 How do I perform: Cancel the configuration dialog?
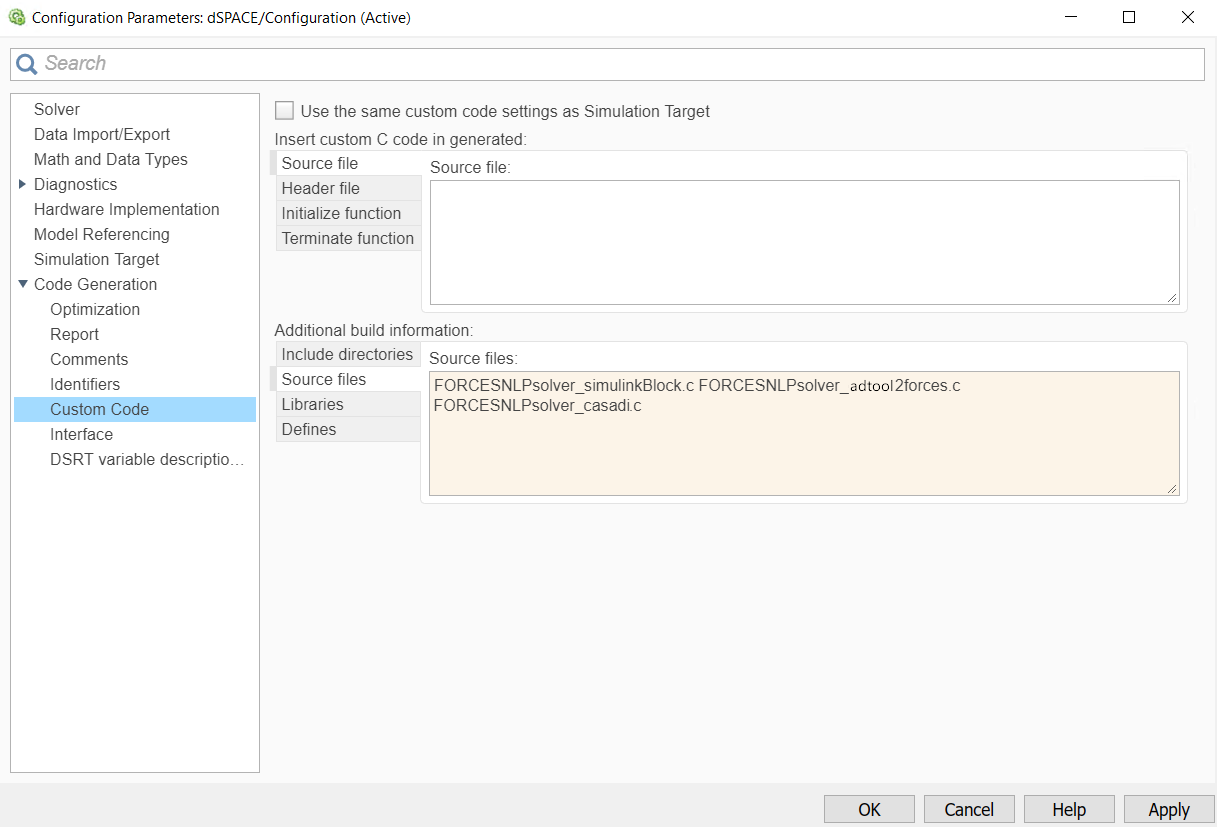[969, 809]
